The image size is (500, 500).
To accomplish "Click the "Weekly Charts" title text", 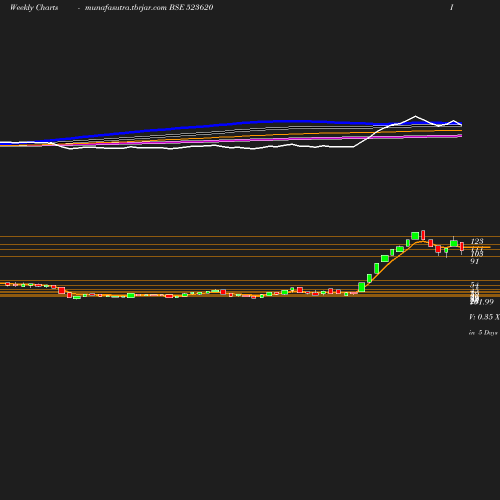I will [34, 8].
